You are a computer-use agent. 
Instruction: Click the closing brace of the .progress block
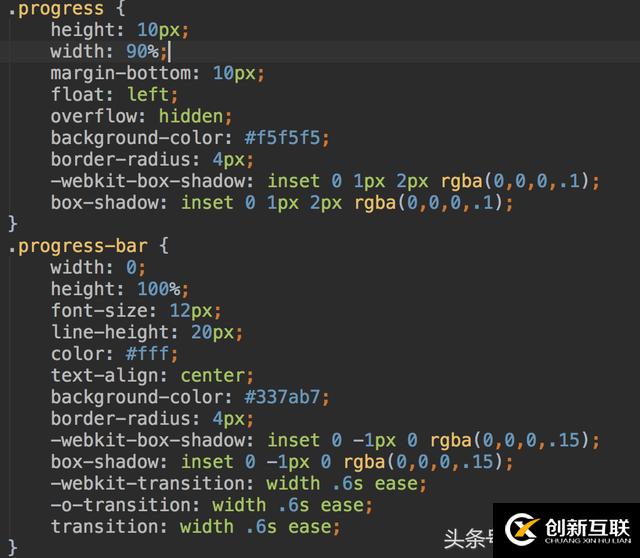pos(13,224)
